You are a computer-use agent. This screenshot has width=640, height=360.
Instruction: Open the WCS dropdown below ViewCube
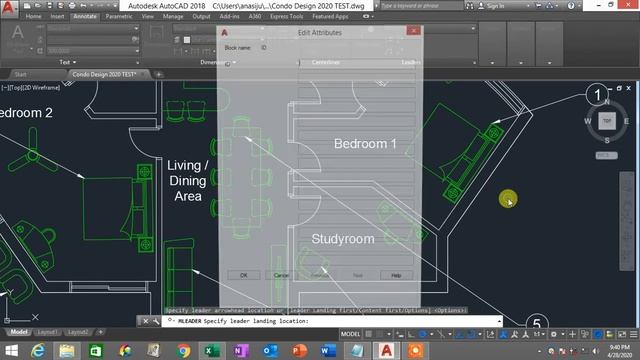[x=607, y=156]
